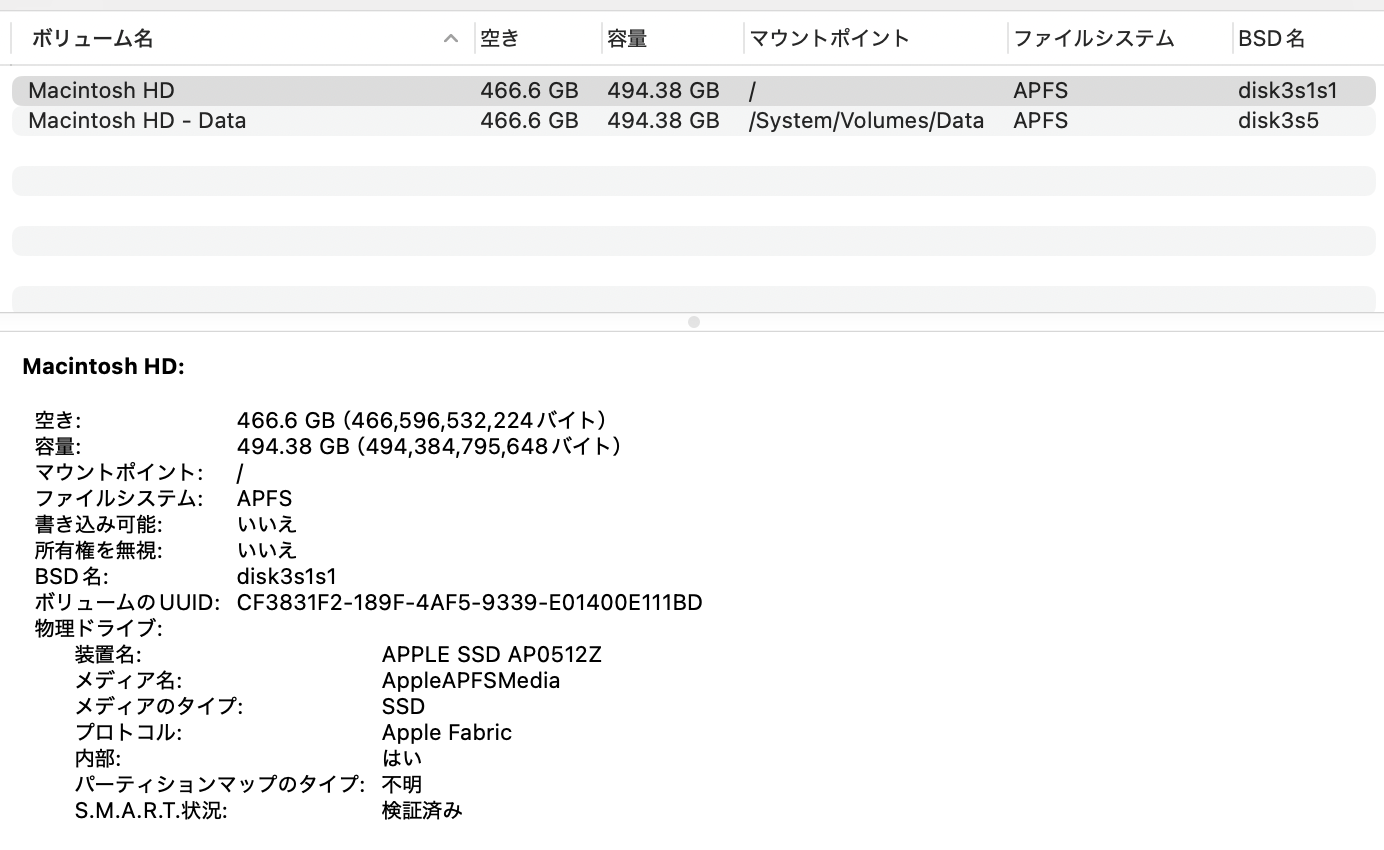The height and width of the screenshot is (850, 1384).
Task: Click an empty row below the volume list
Action: [693, 180]
